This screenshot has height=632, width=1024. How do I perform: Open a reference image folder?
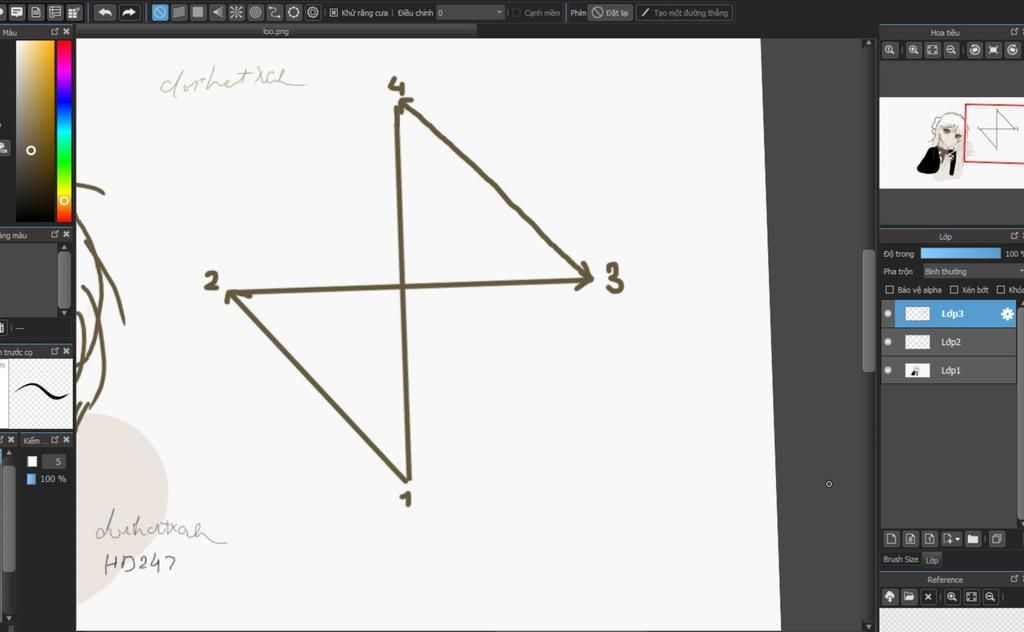(x=909, y=597)
